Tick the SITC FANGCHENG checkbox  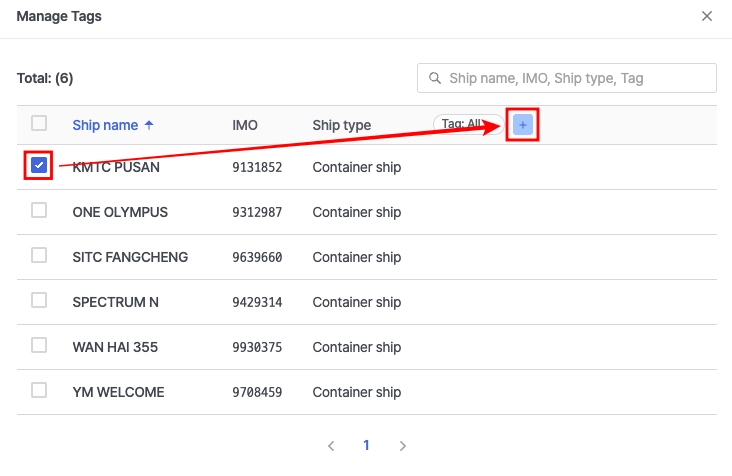39,255
